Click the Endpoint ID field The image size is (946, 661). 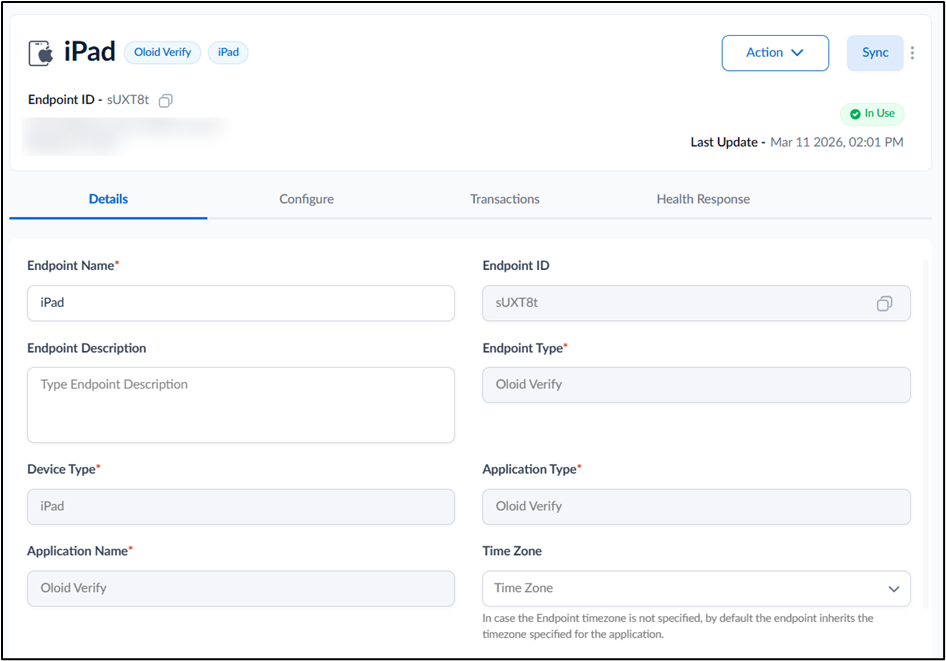click(x=696, y=303)
